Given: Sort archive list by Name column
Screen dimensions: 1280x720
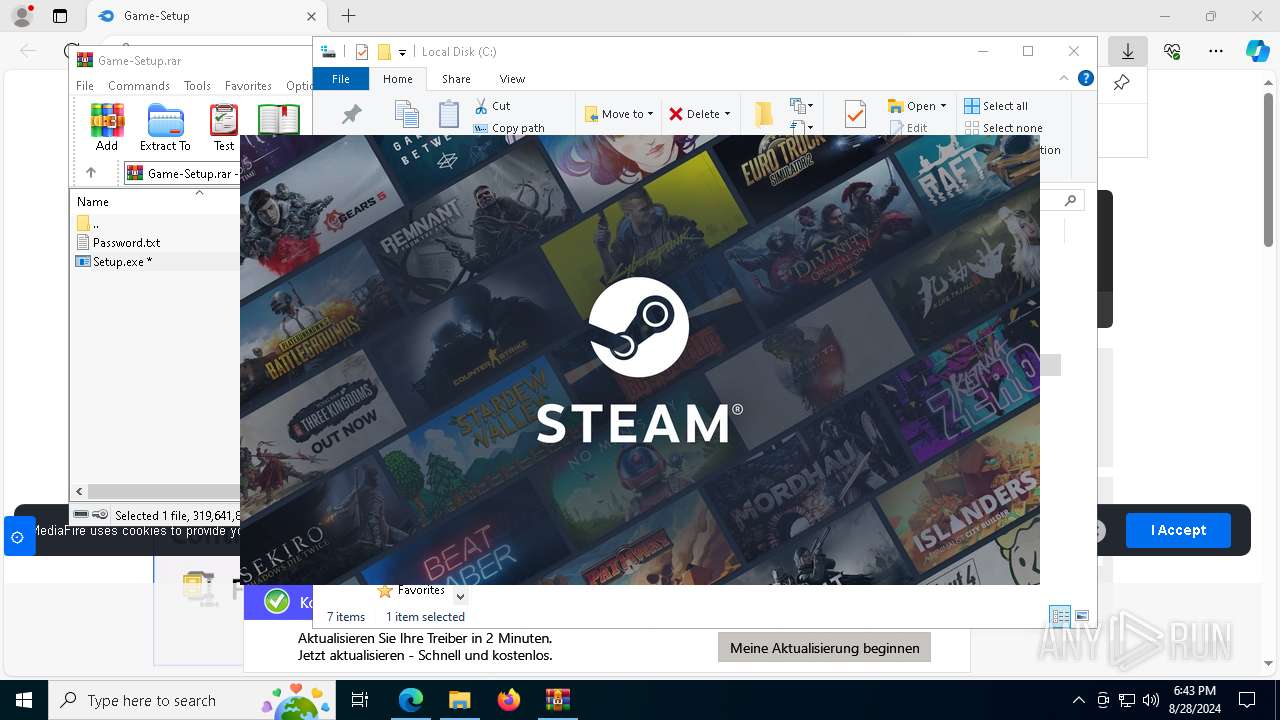Looking at the screenshot, I should (x=93, y=201).
